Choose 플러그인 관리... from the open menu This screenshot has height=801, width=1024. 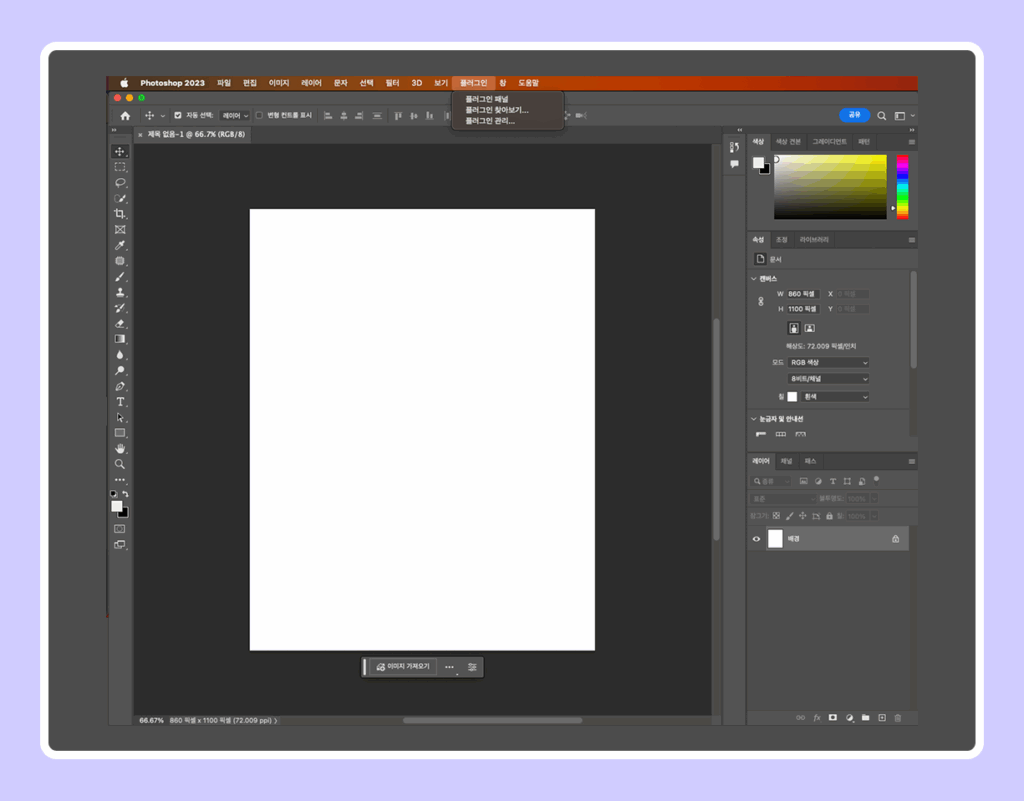pos(489,121)
